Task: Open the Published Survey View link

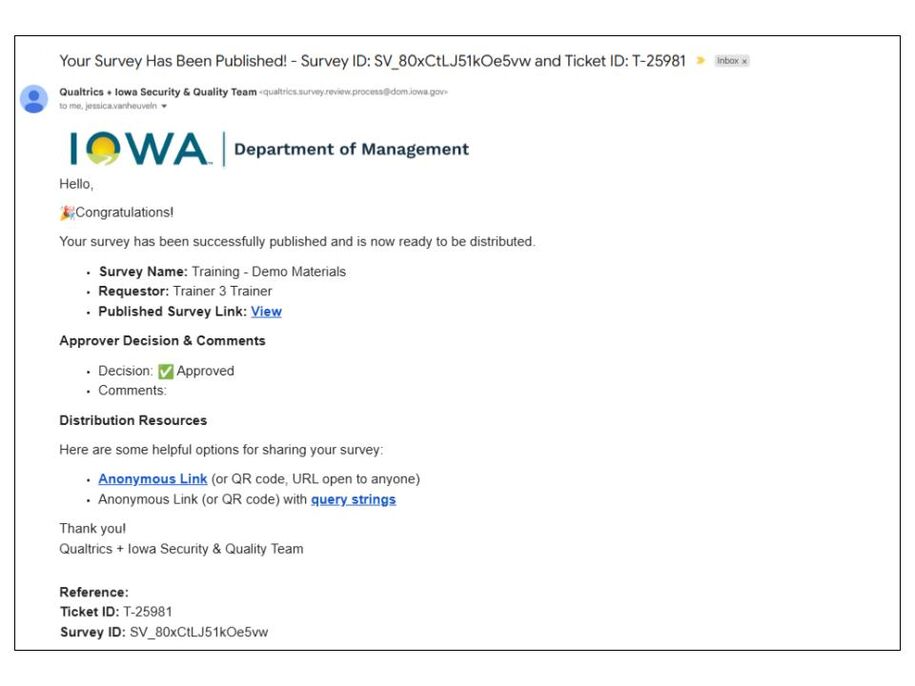Action: coord(266,312)
